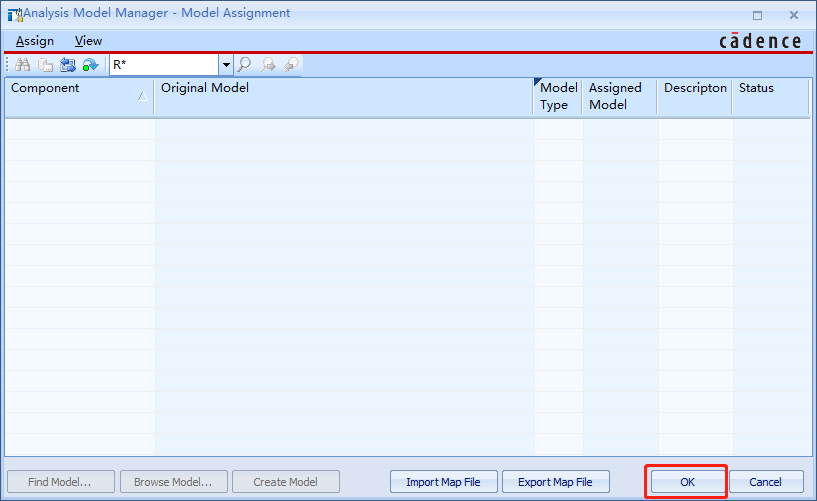Click the find previous magnifier icon
This screenshot has width=817, height=501.
[291, 65]
